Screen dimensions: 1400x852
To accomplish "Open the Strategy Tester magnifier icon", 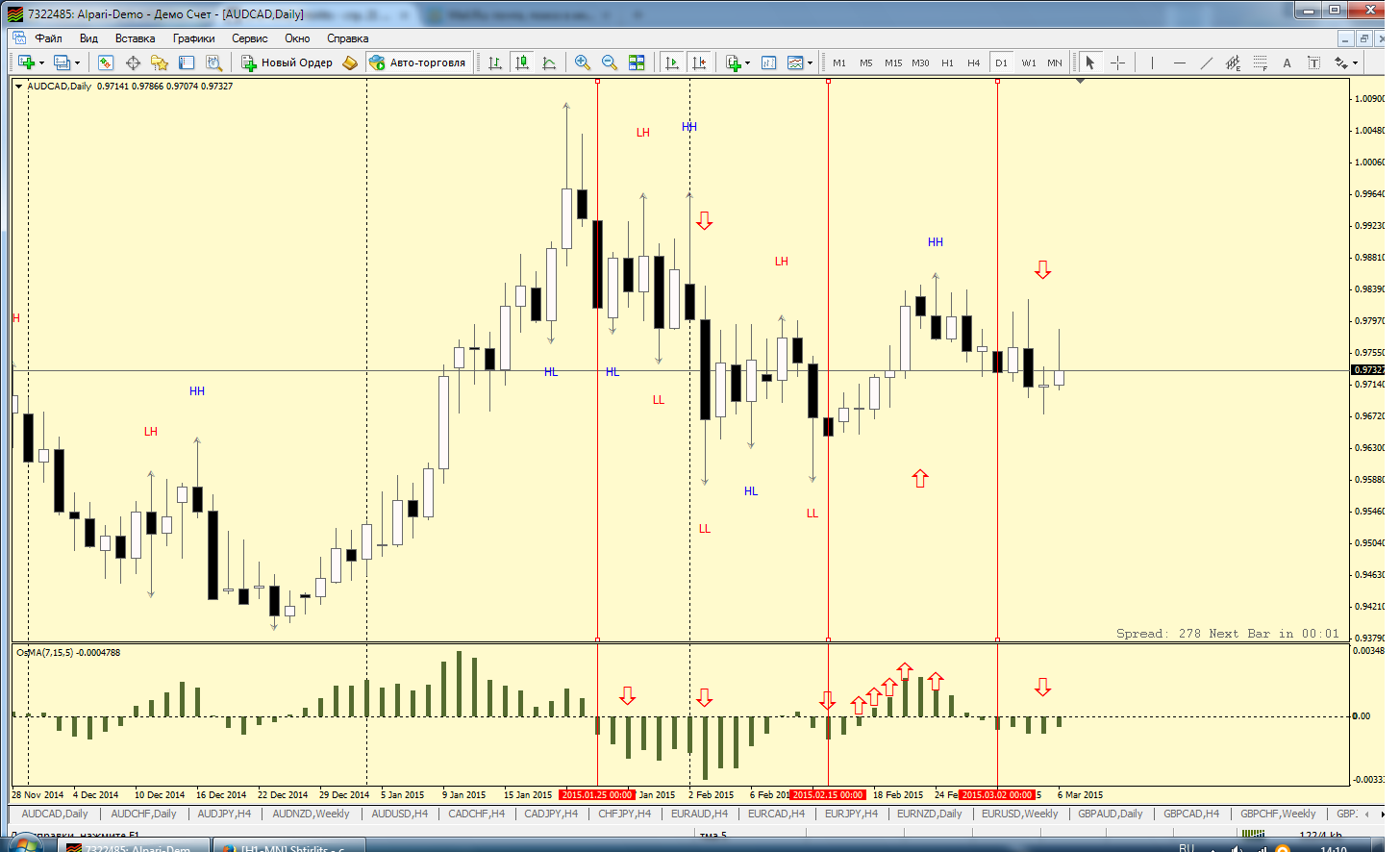I will [x=213, y=63].
